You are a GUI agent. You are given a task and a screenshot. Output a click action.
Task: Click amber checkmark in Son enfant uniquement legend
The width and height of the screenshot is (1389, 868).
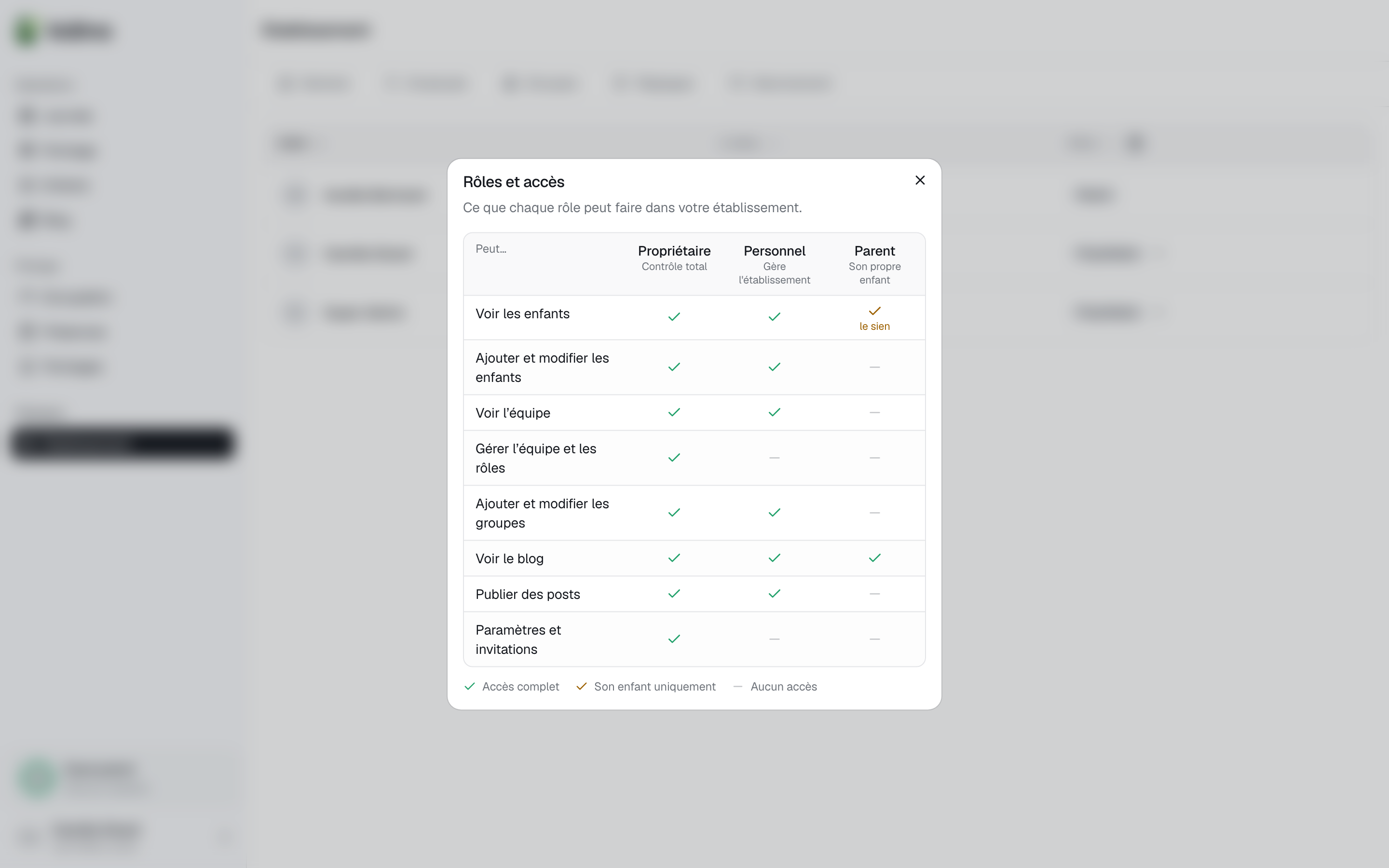(x=582, y=687)
